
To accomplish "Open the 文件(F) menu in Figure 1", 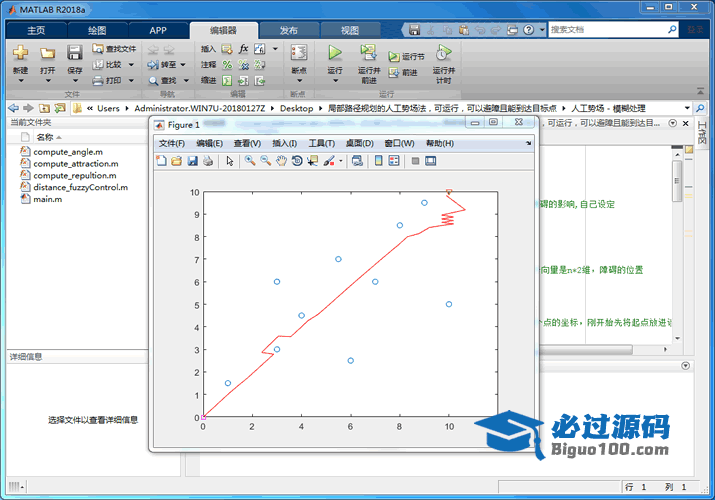I will tap(171, 144).
